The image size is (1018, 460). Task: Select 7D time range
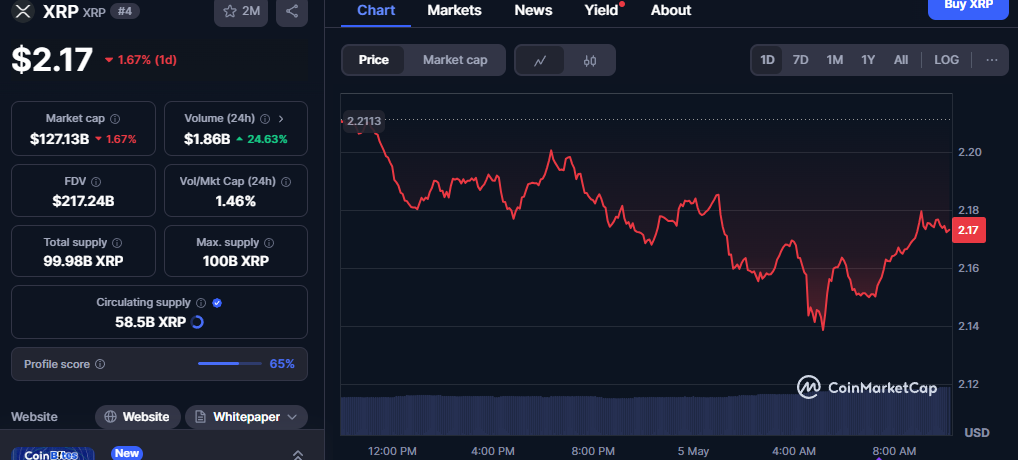click(801, 60)
